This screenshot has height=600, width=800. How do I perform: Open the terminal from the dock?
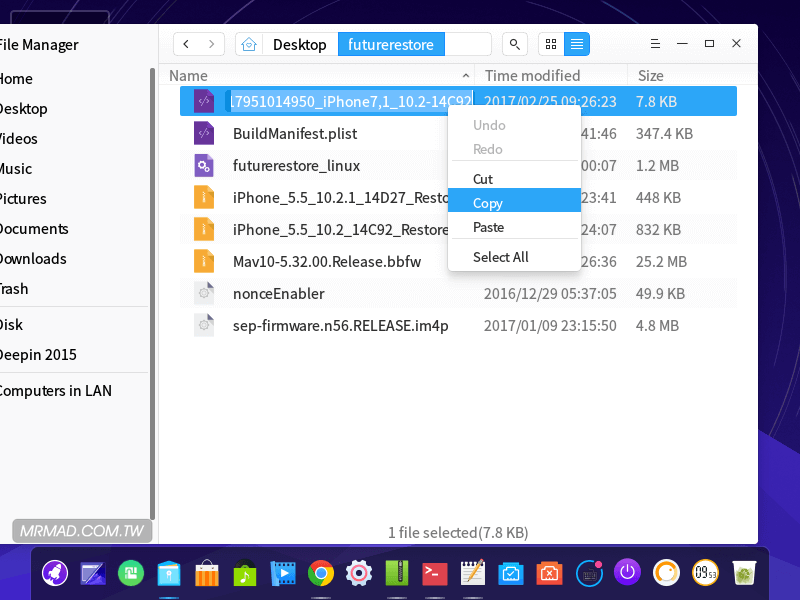click(x=435, y=573)
